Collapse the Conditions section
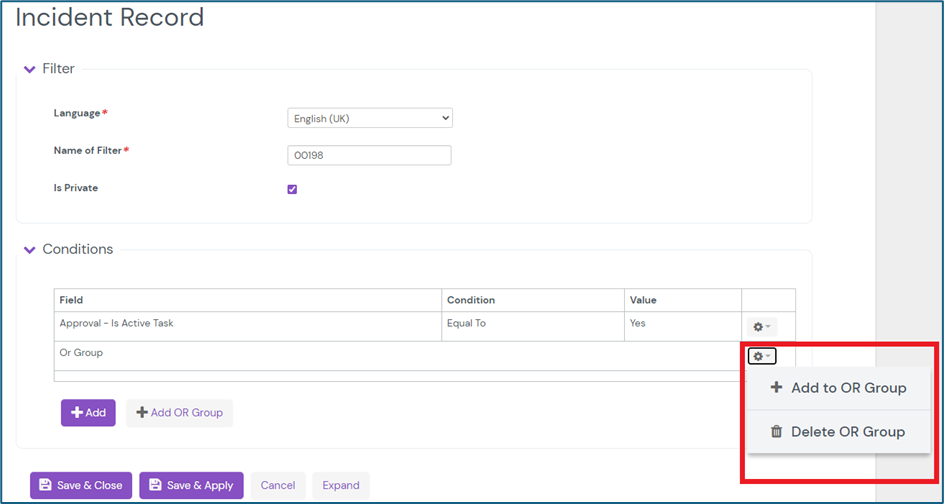Image resolution: width=944 pixels, height=504 pixels. pos(29,249)
